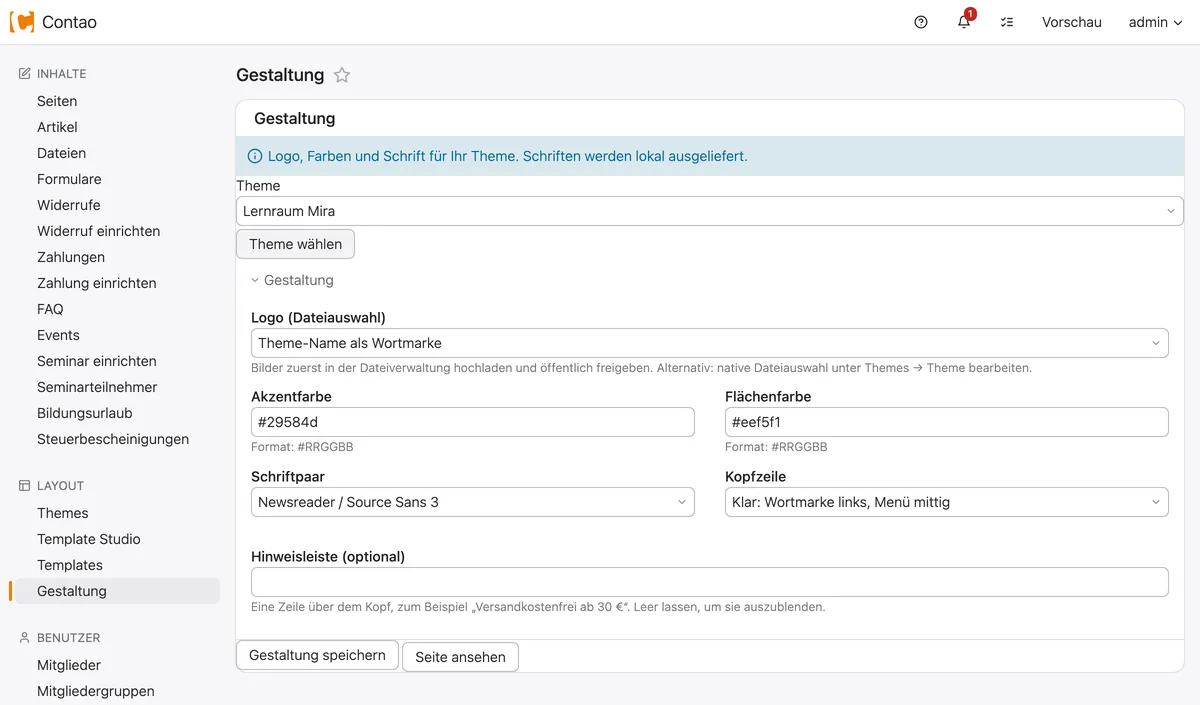This screenshot has height=705, width=1200.
Task: Open Widerrufe in the sidebar
Action: coord(69,205)
